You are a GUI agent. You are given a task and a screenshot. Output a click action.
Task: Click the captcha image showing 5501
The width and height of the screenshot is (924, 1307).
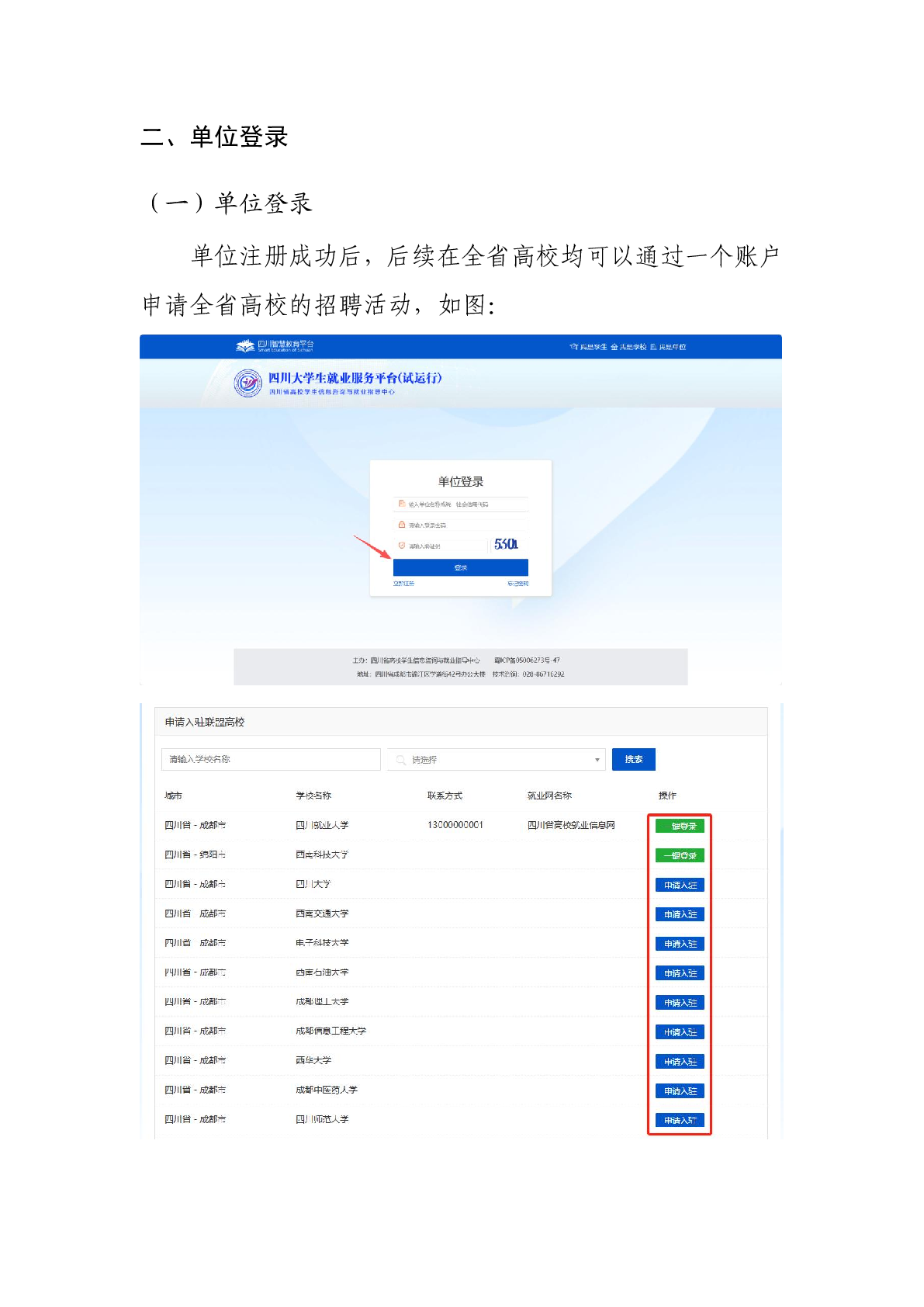(506, 545)
